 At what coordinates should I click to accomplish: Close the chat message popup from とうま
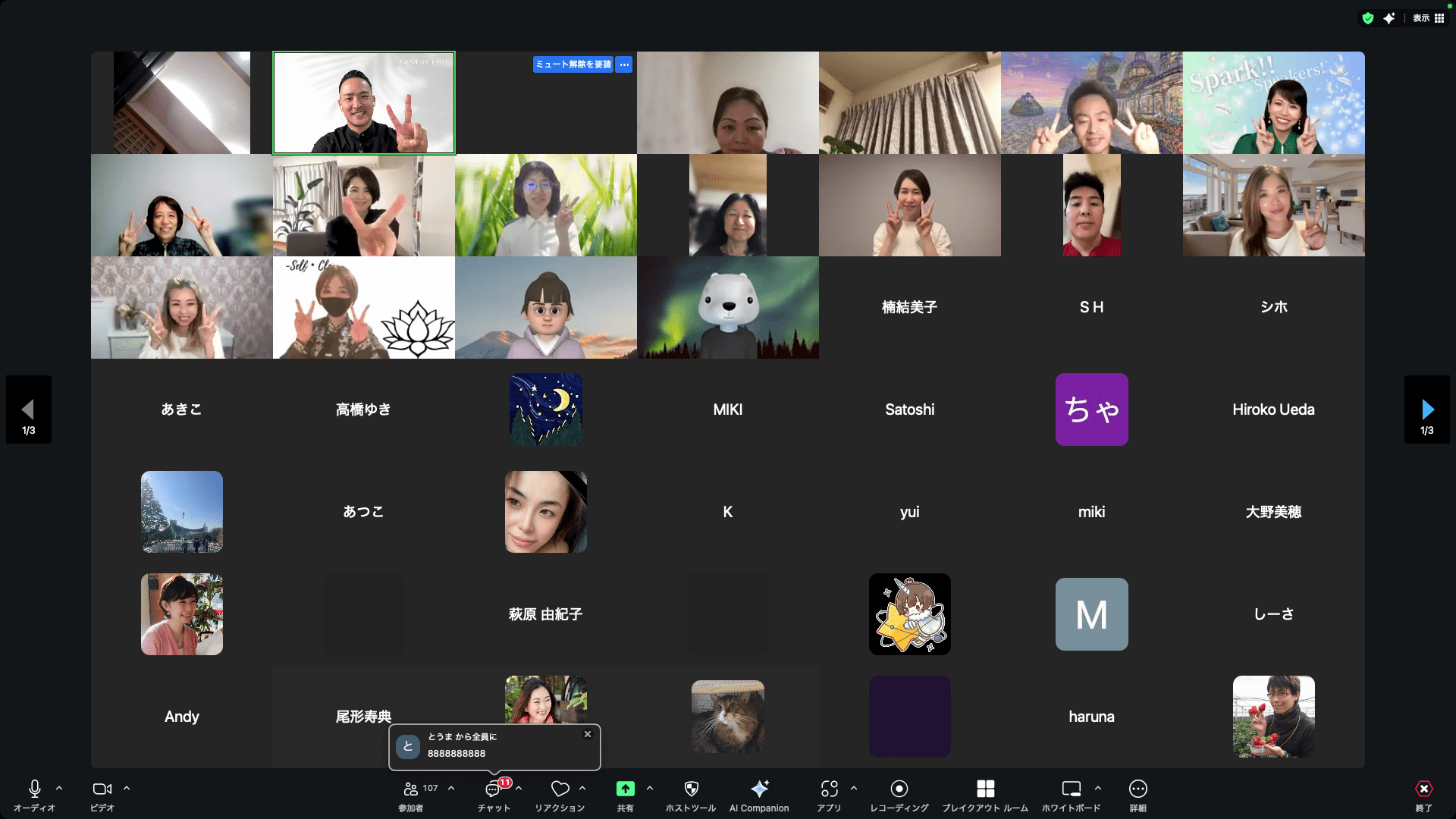pos(587,734)
